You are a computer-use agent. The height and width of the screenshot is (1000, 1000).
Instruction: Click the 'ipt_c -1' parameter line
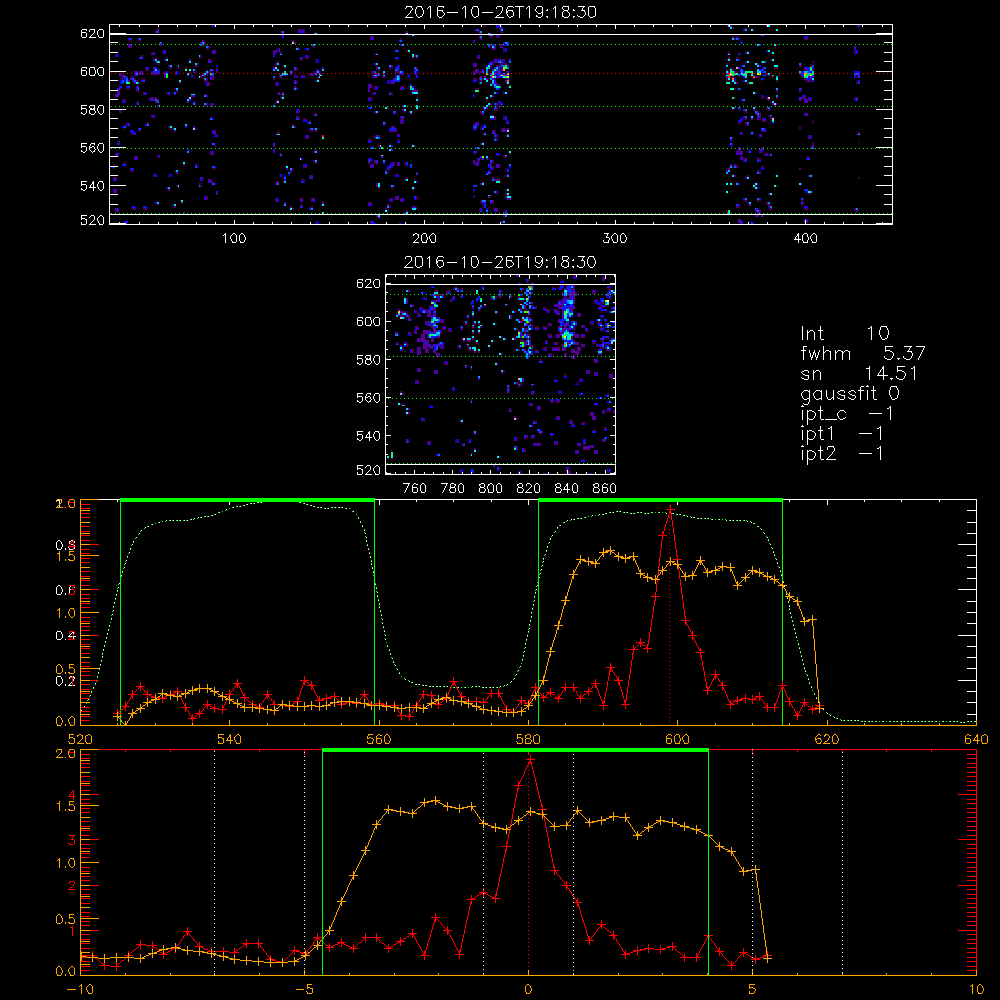click(847, 414)
